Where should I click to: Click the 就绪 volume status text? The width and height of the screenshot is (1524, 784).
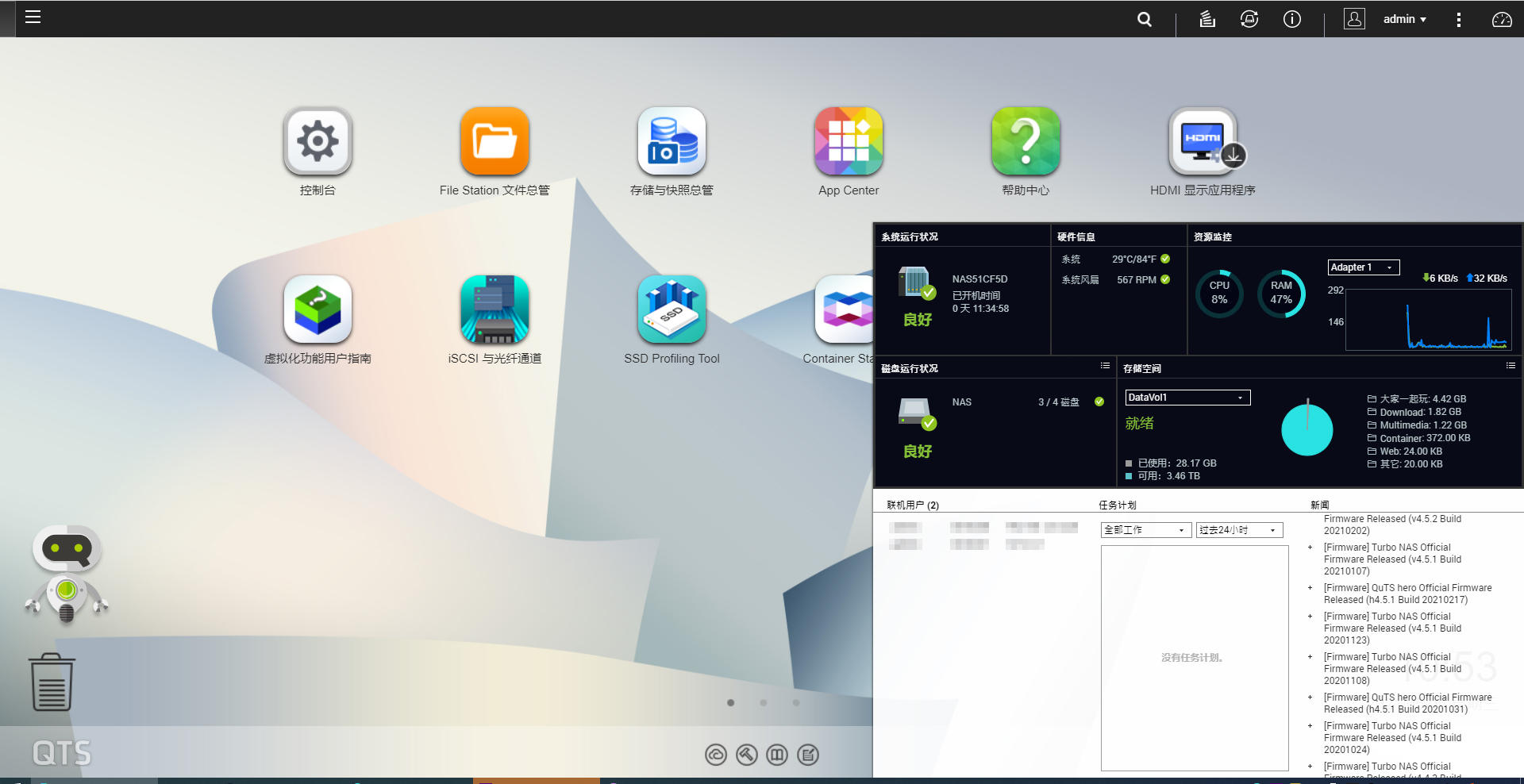[x=1140, y=424]
